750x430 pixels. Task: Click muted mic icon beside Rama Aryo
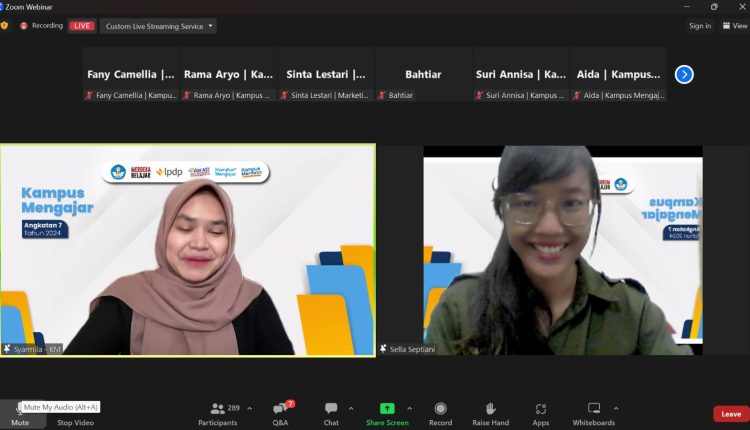[x=187, y=95]
